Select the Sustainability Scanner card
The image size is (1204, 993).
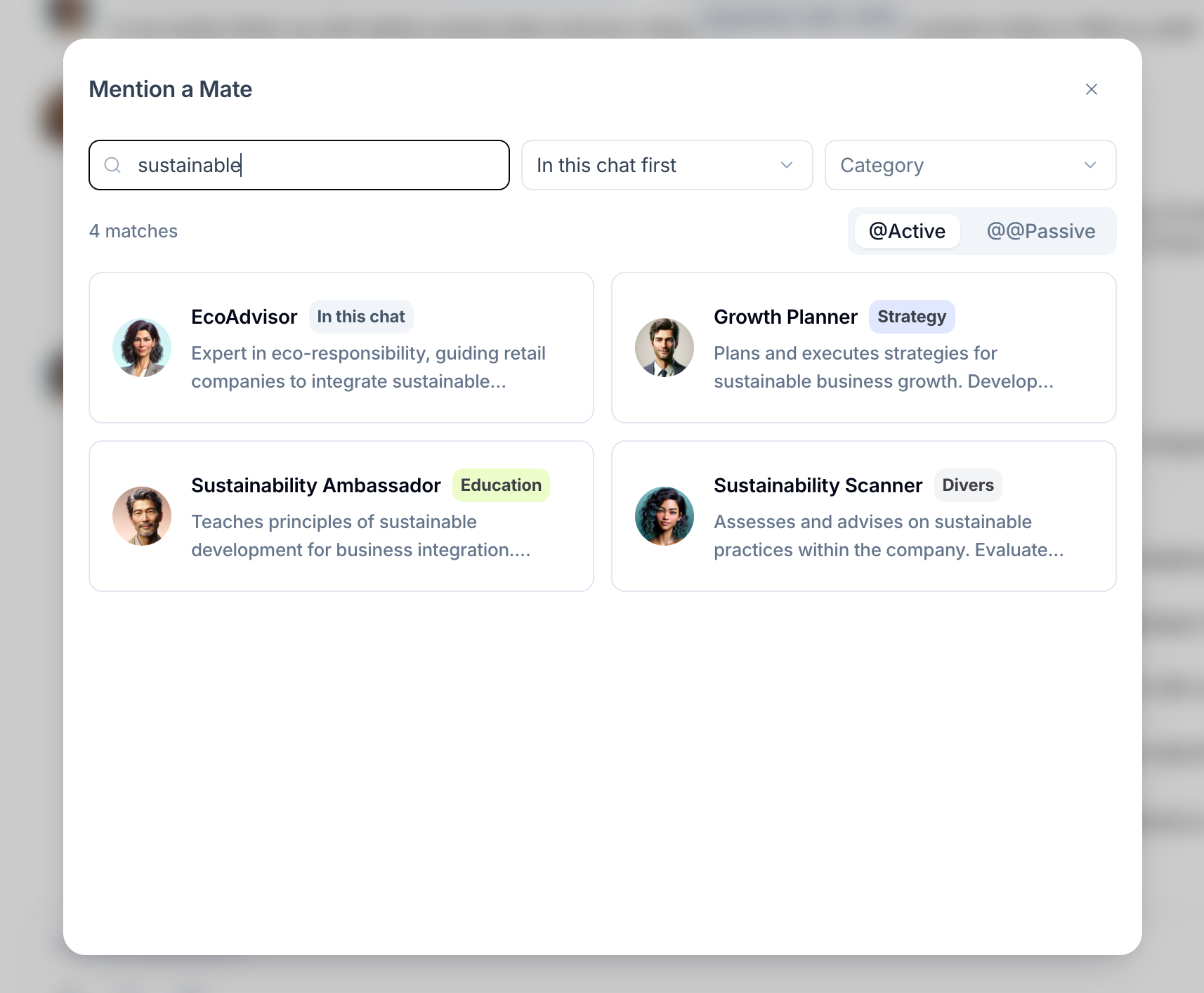[864, 516]
